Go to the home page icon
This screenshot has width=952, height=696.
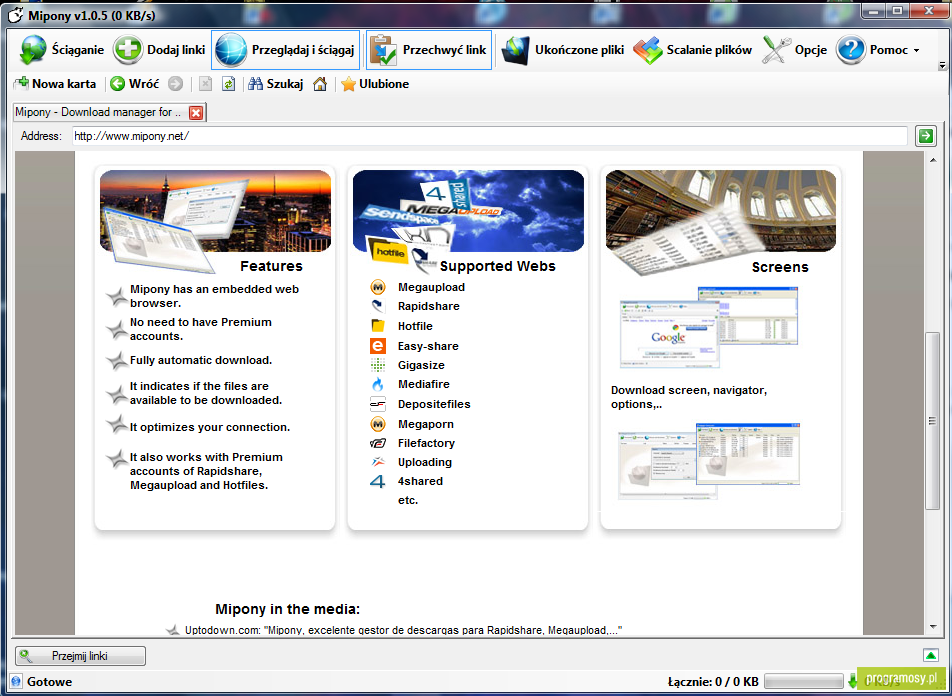[320, 84]
